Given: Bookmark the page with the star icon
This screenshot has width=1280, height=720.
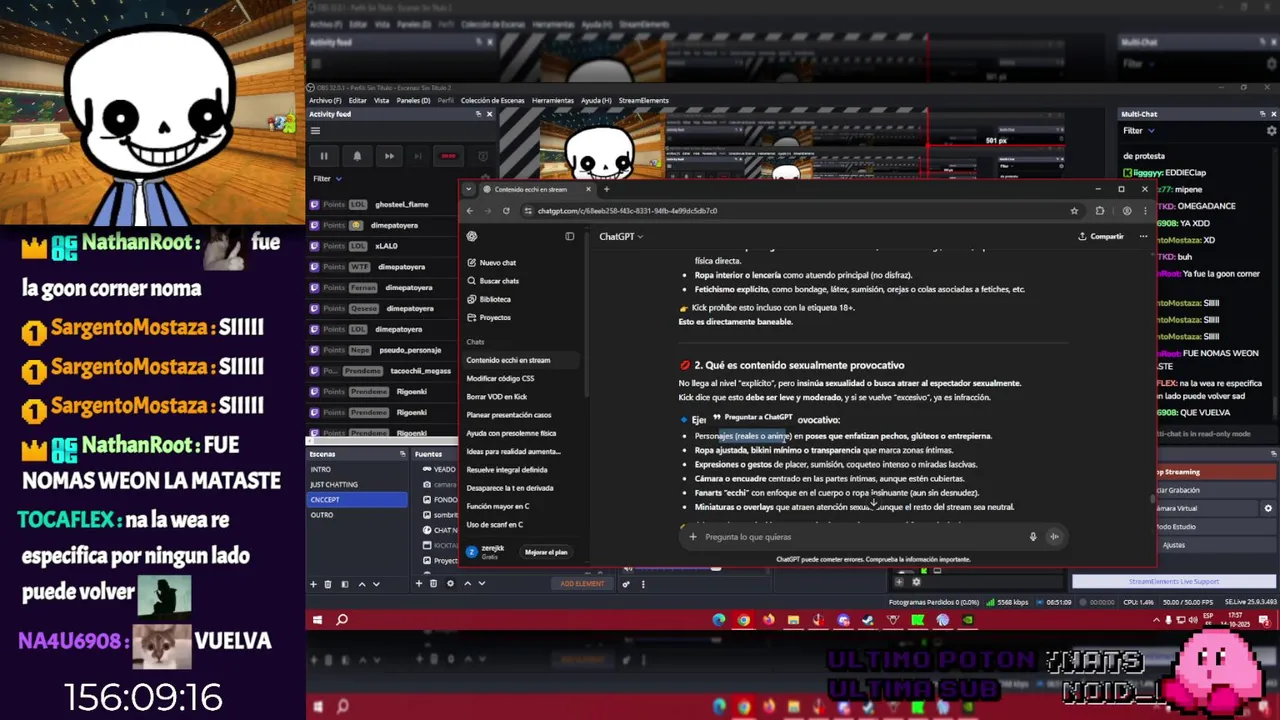Looking at the screenshot, I should pyautogui.click(x=1074, y=211).
